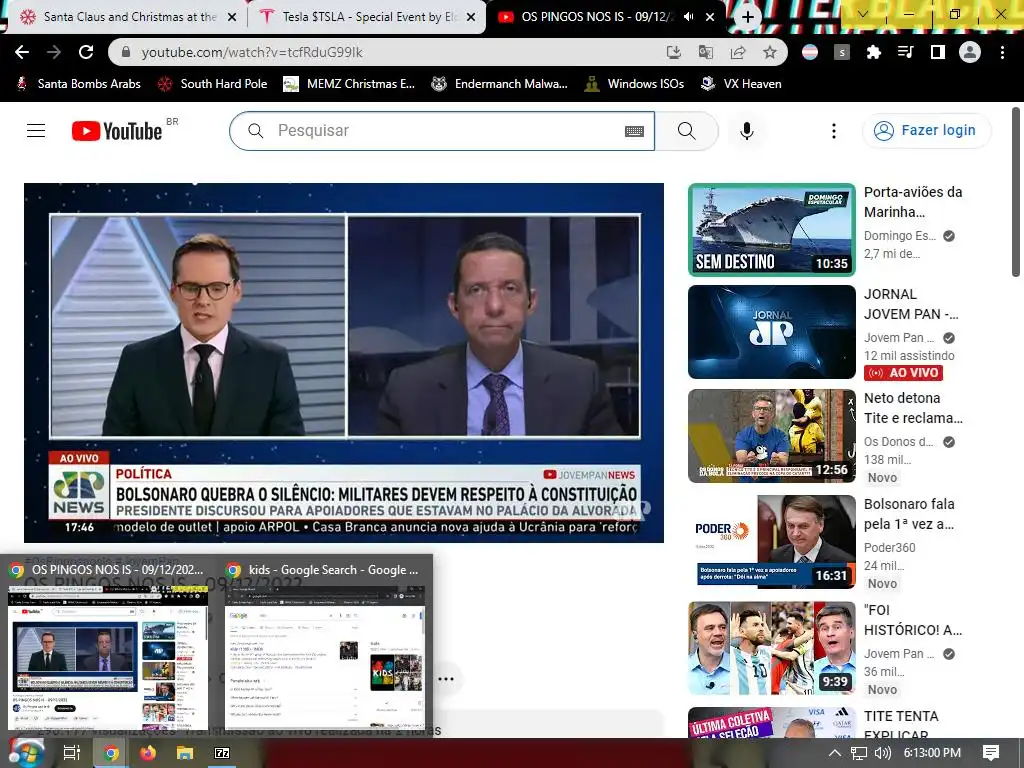Open the Chrome profile avatar
The image size is (1024, 768).
coord(970,52)
